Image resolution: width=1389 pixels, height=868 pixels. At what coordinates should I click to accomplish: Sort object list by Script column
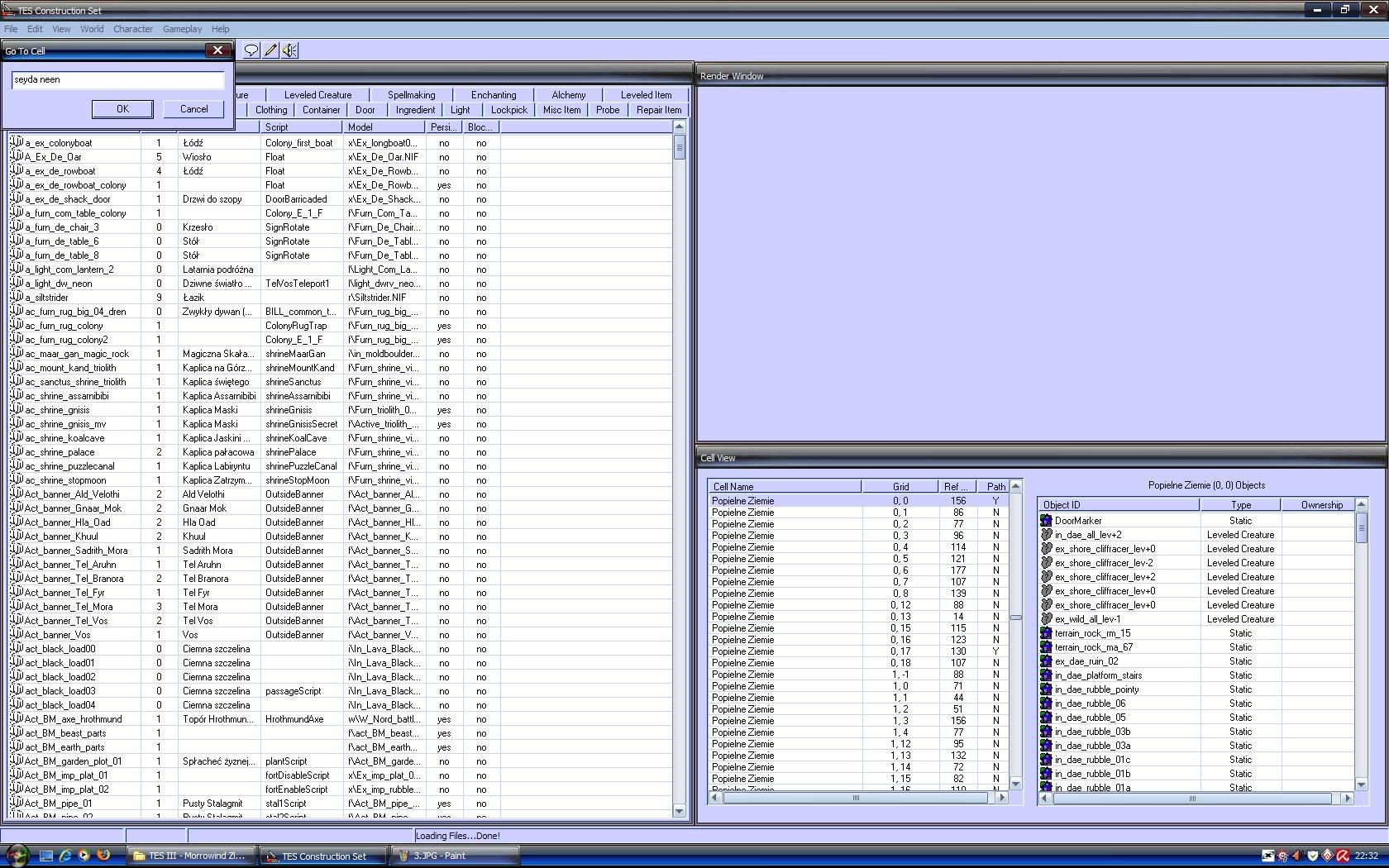coord(302,127)
